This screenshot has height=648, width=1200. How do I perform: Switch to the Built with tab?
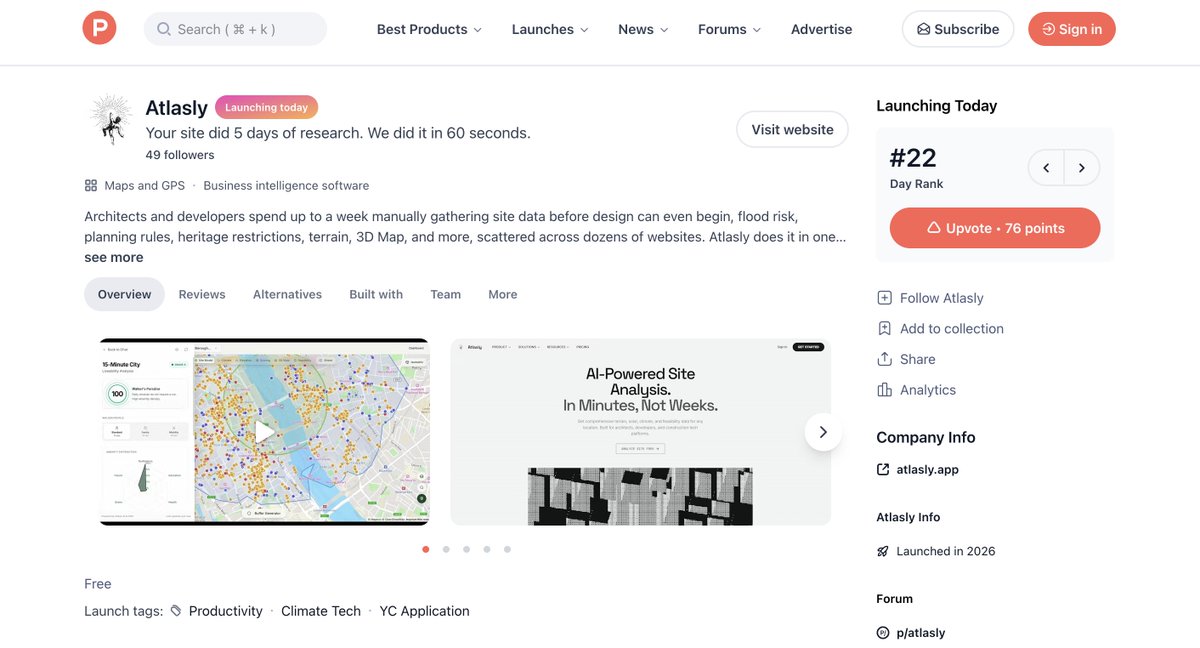(376, 294)
